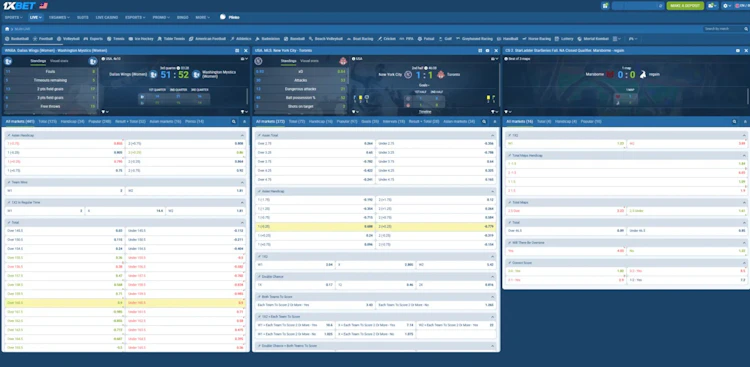Select Beach Volleyball in sports bar
This screenshot has height=367, width=750.
326,39
